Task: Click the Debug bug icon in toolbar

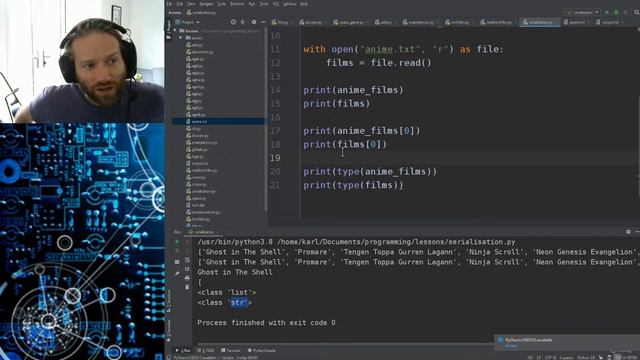Action: pyautogui.click(x=616, y=12)
